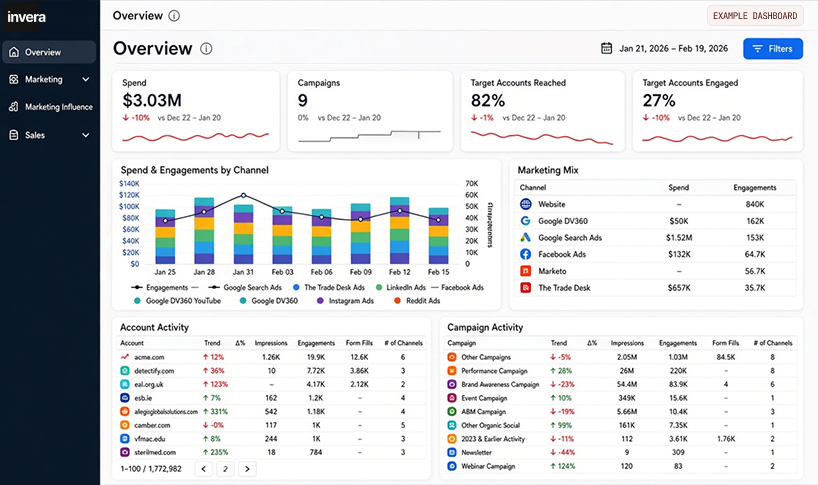The height and width of the screenshot is (485, 818).
Task: Open the alegisglobalsolutions.com account
Action: 166,411
